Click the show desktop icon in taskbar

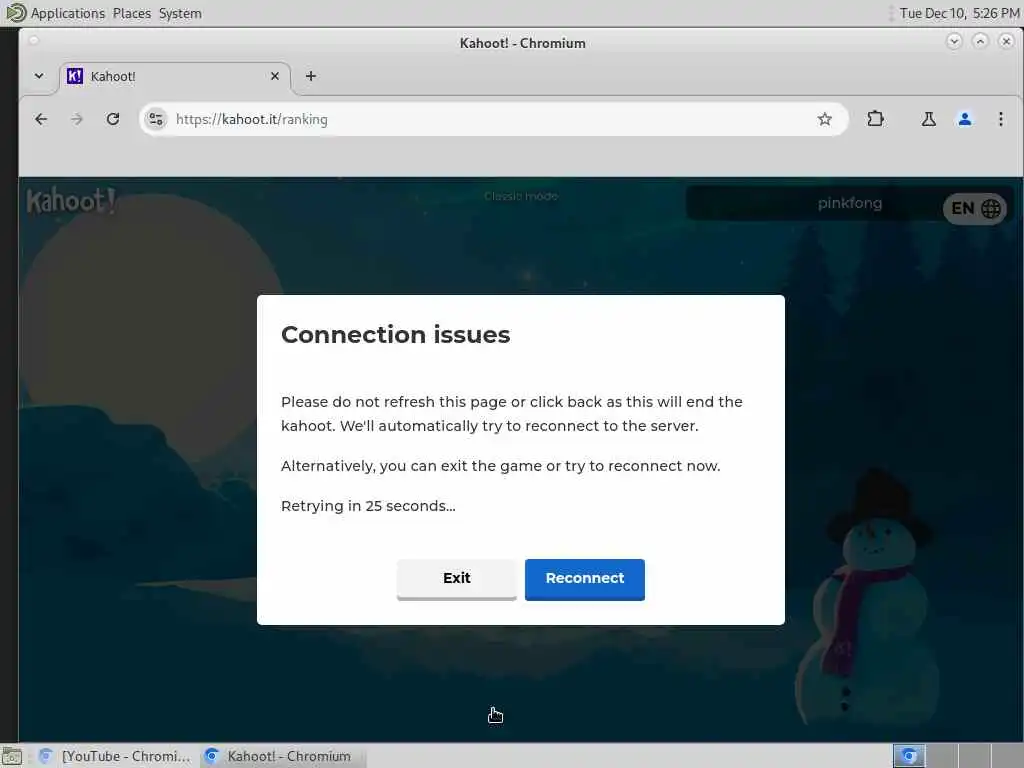12,756
